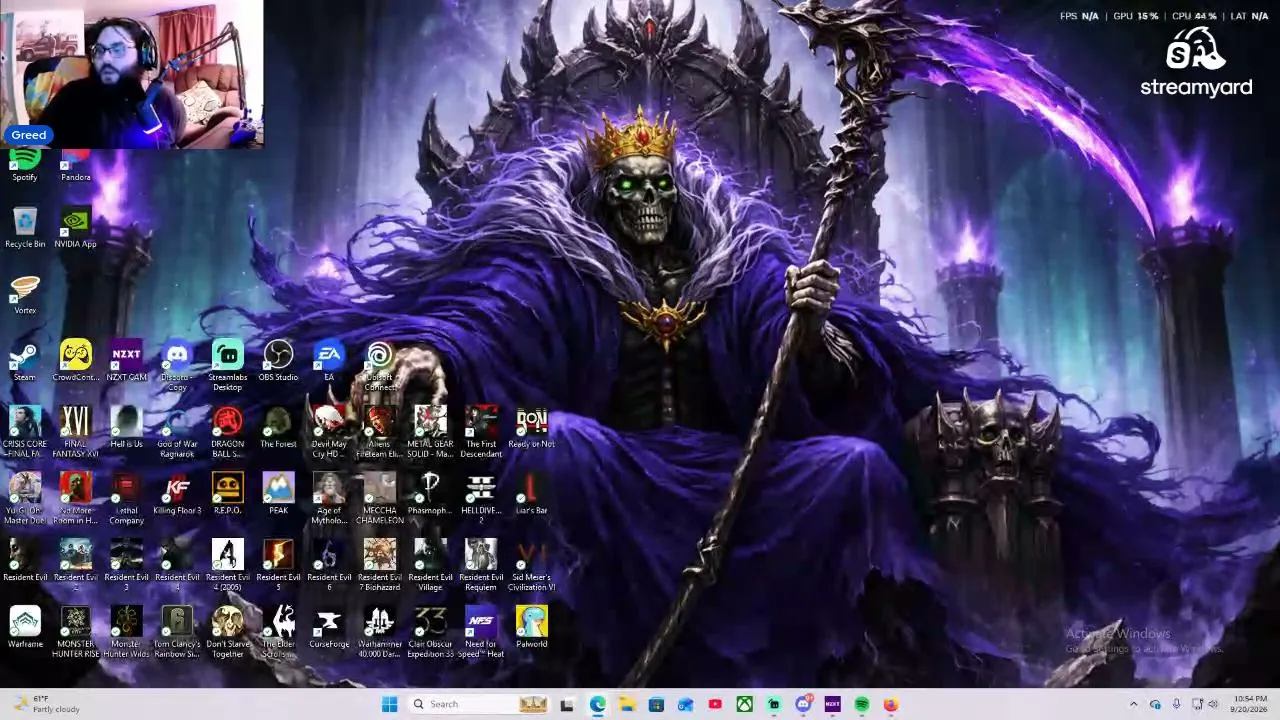Viewport: 1280px width, 720px height.
Task: Open the Xbox app in taskbar
Action: (745, 704)
